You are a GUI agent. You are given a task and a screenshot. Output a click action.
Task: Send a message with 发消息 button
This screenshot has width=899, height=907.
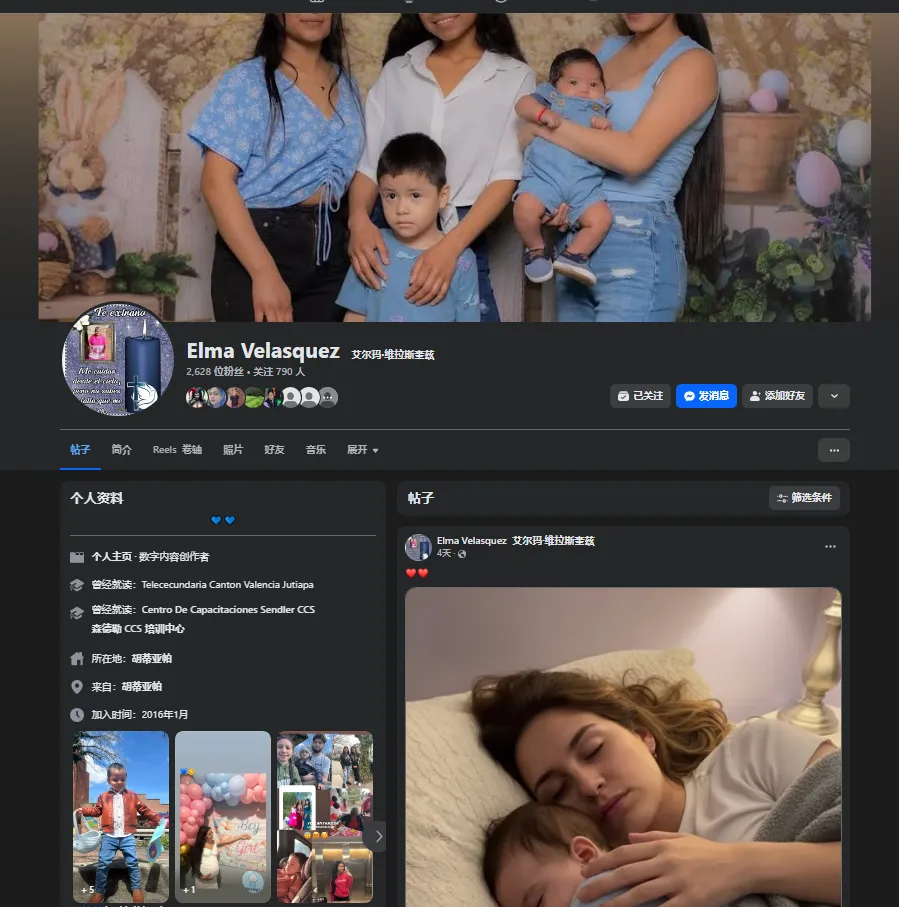706,396
